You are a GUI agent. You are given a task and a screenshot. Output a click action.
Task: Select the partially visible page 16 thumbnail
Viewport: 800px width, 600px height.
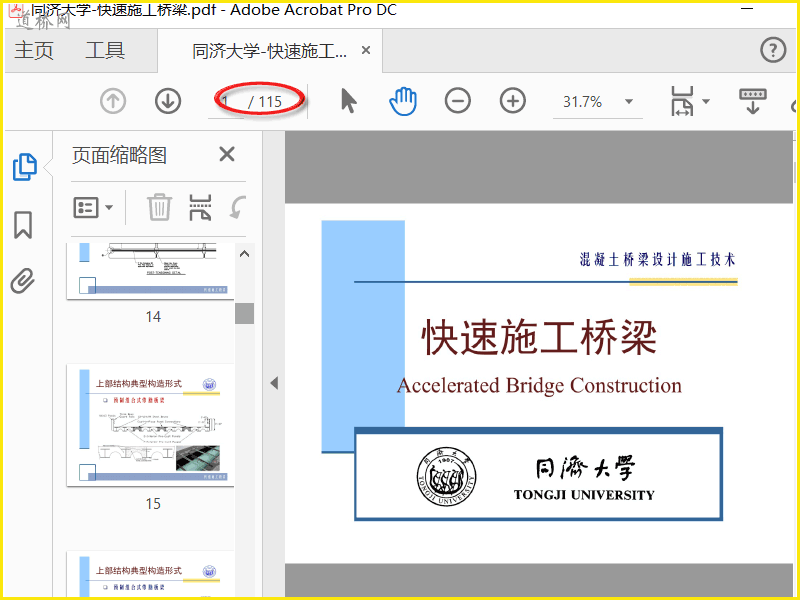tap(150, 573)
